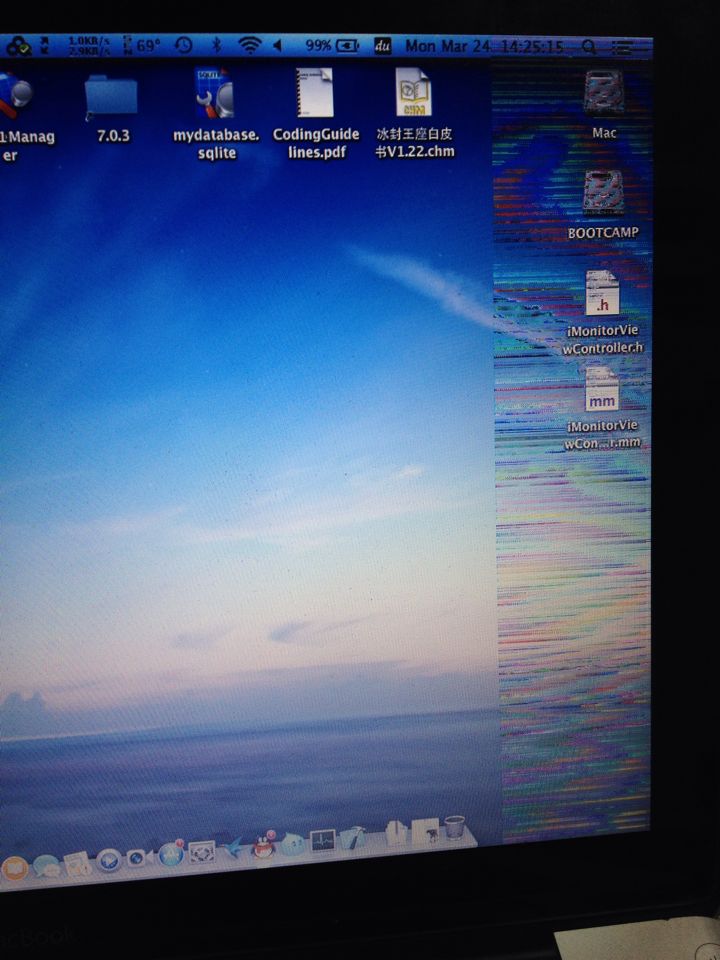The image size is (720, 960).
Task: Open the documents stack in the Dock
Action: [396, 834]
